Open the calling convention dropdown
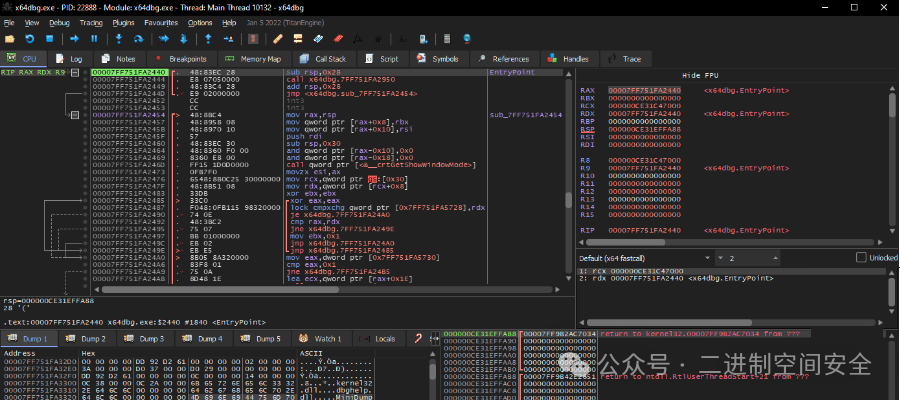The width and height of the screenshot is (900, 400). point(639,258)
